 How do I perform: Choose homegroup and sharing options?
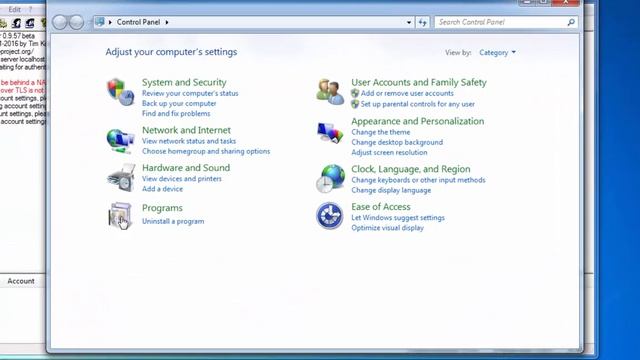click(x=206, y=151)
